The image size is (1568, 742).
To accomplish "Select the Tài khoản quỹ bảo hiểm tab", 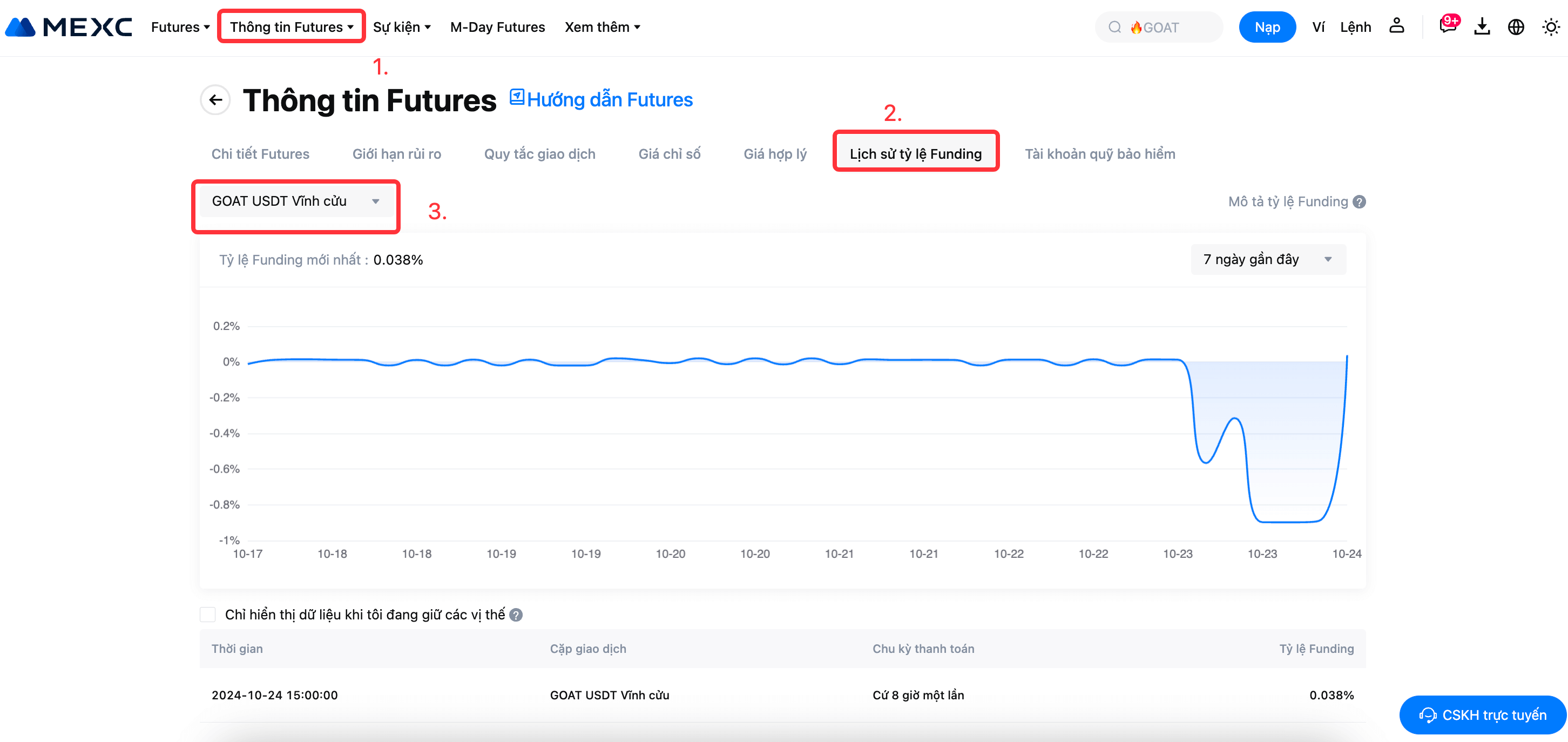I will pyautogui.click(x=1099, y=154).
